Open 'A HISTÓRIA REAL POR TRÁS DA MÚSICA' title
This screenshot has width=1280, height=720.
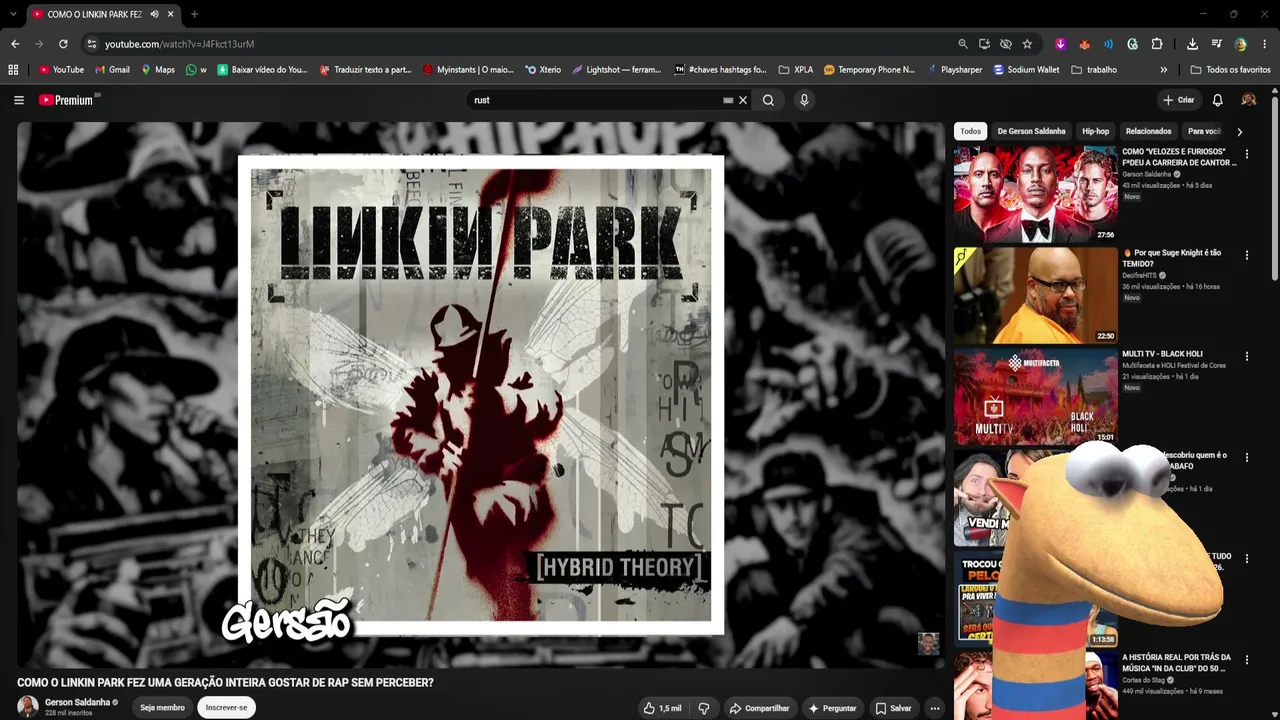pyautogui.click(x=1177, y=662)
